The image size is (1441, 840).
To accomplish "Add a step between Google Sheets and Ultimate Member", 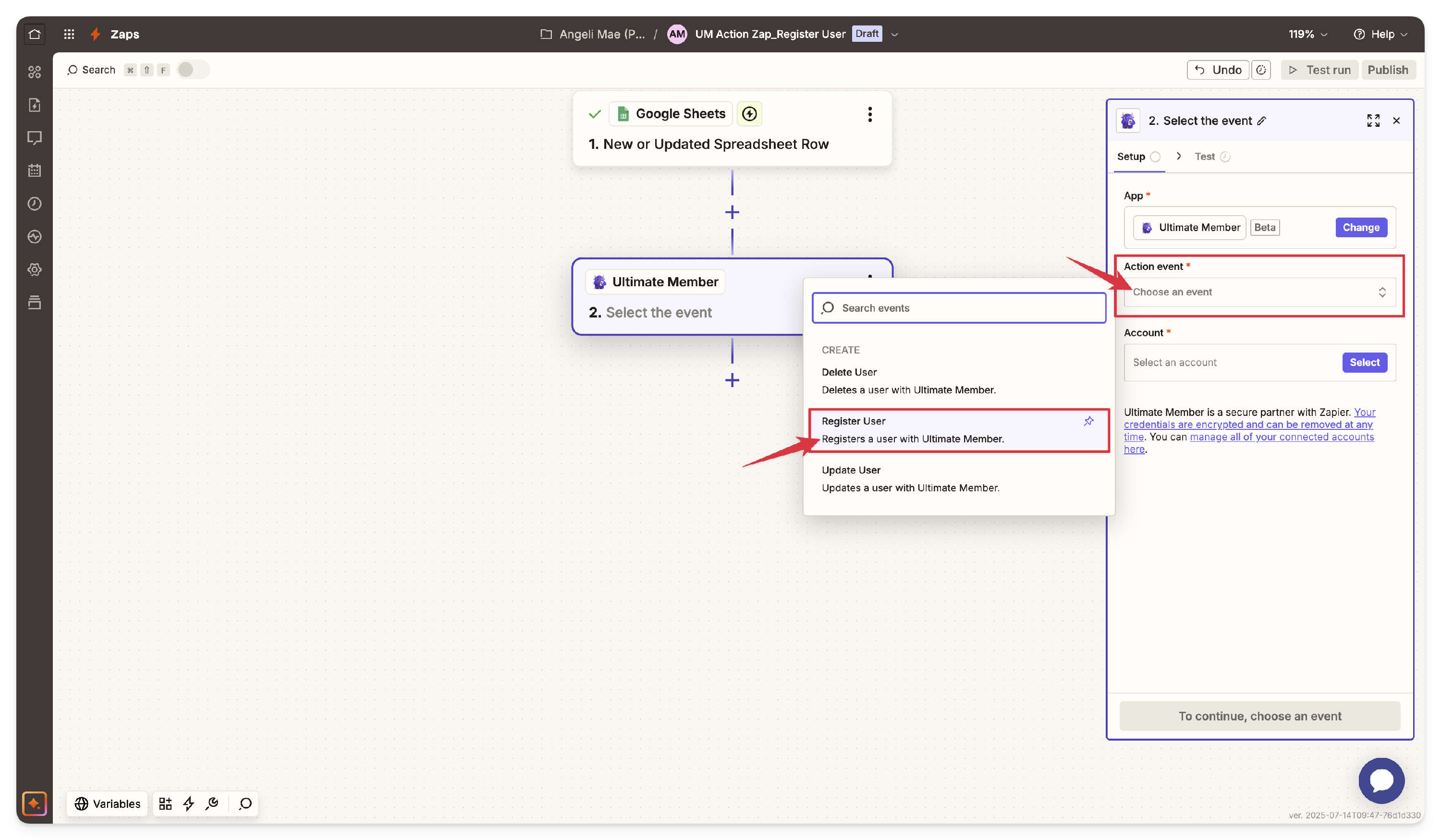I will pos(733,213).
